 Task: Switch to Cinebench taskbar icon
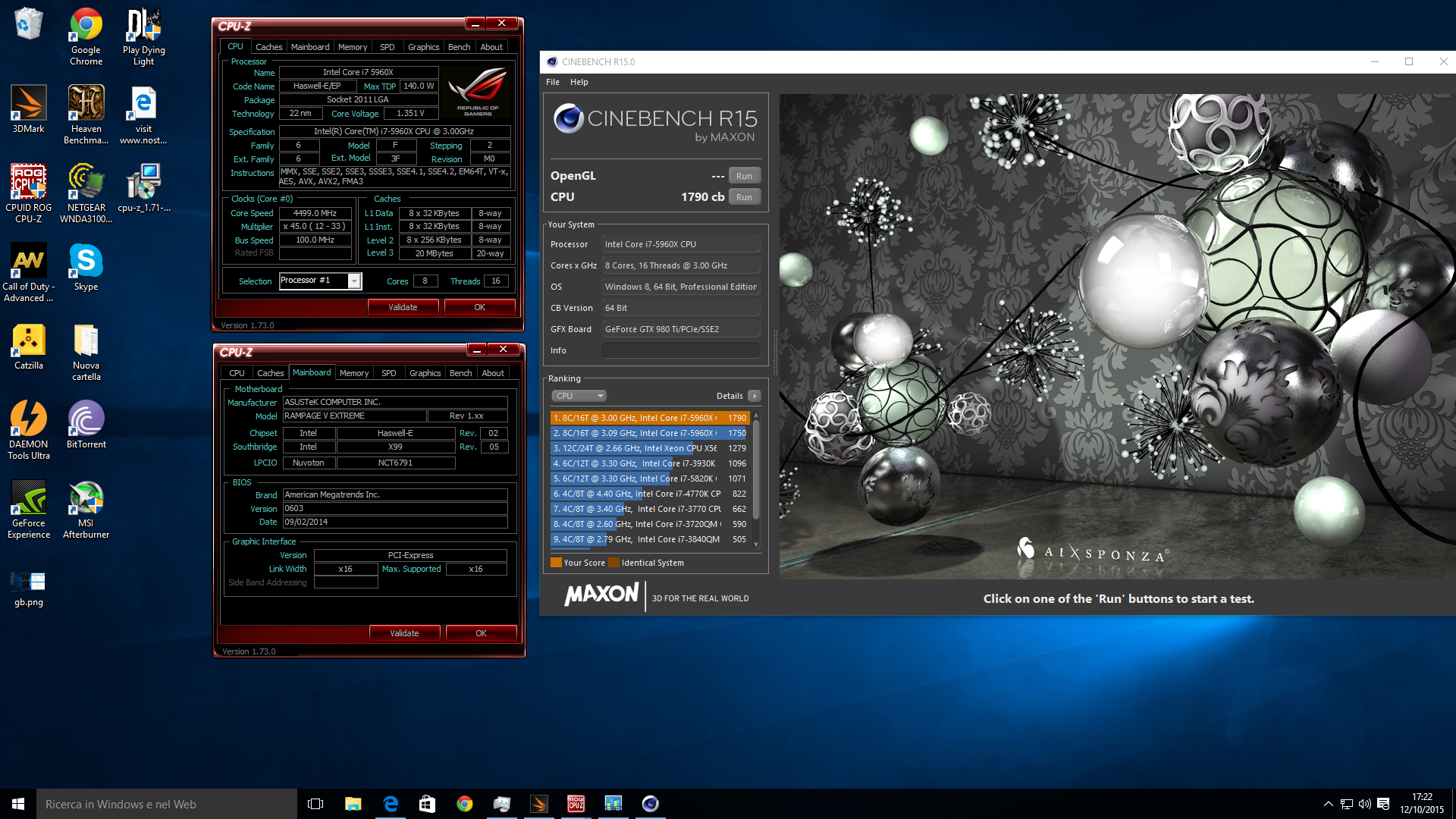tap(650, 804)
